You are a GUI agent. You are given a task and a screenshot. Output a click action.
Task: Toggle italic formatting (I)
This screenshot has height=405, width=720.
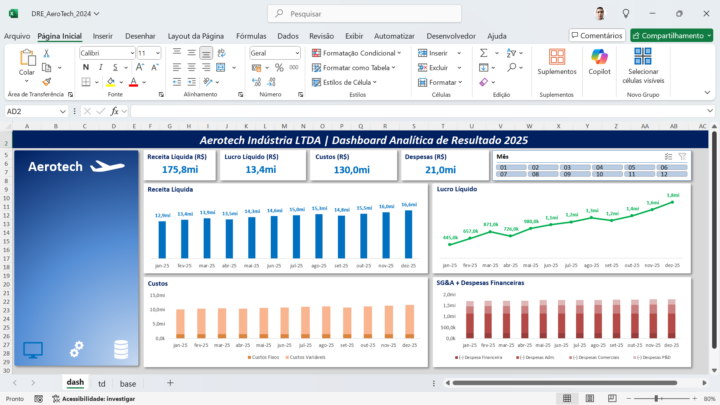100,67
